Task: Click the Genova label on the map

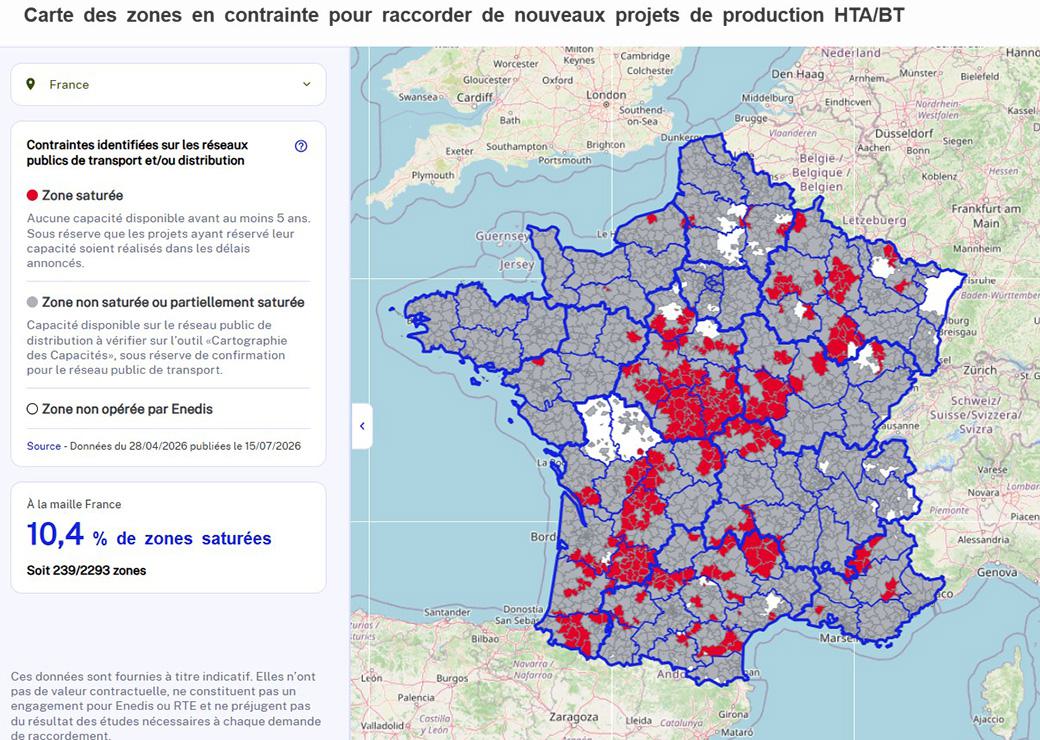Action: pos(997,572)
